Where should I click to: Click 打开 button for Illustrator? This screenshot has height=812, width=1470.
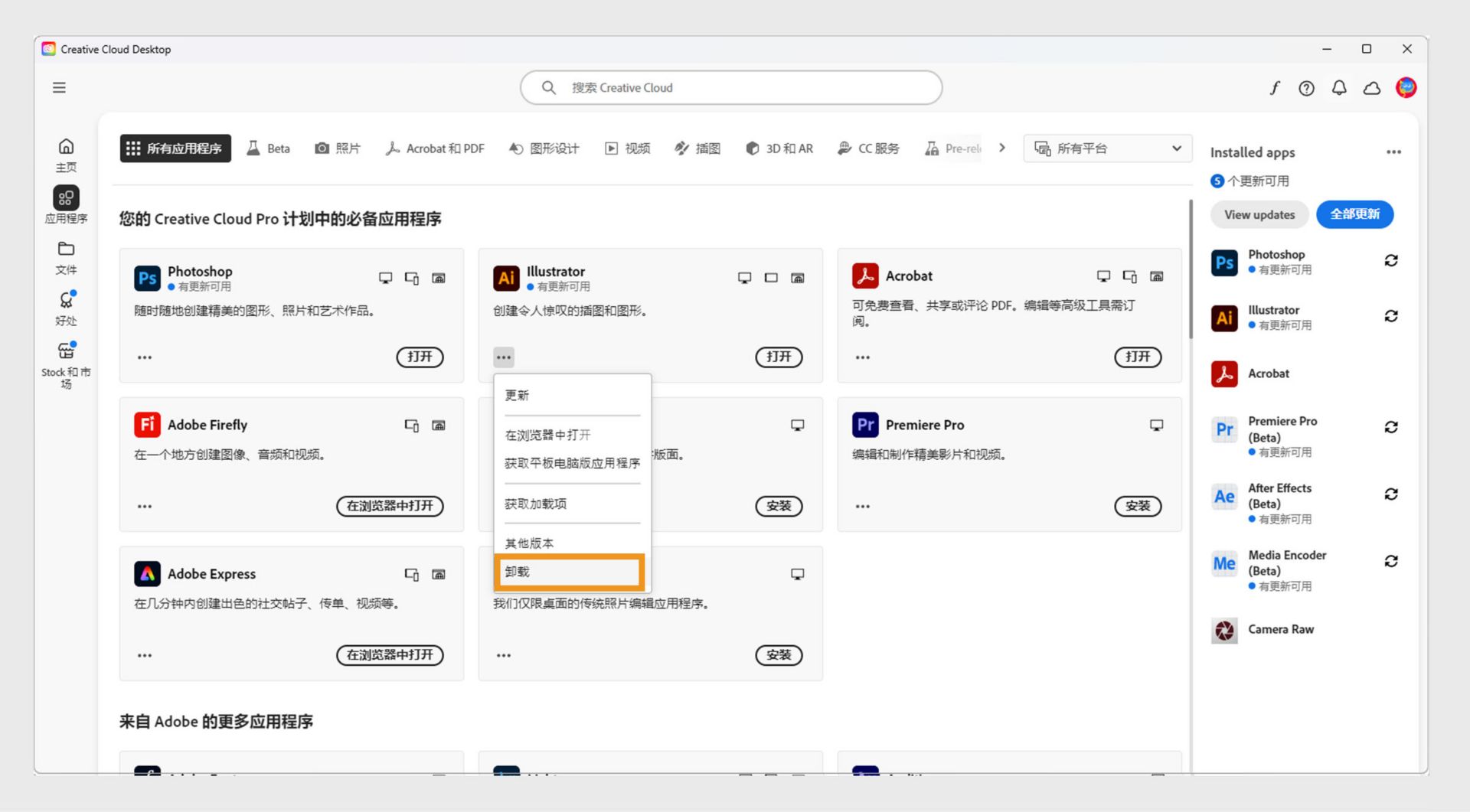click(779, 357)
